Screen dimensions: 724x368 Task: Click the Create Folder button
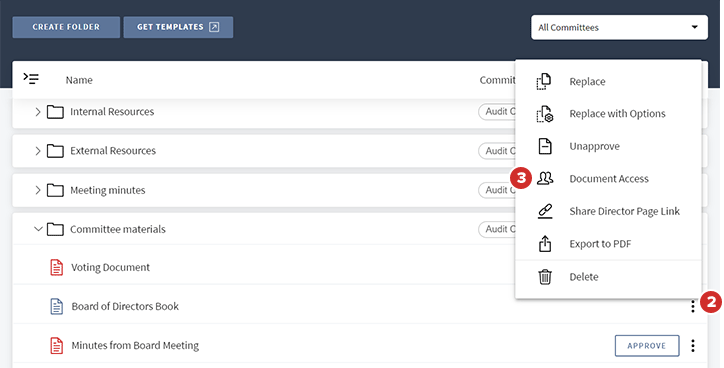(x=66, y=27)
